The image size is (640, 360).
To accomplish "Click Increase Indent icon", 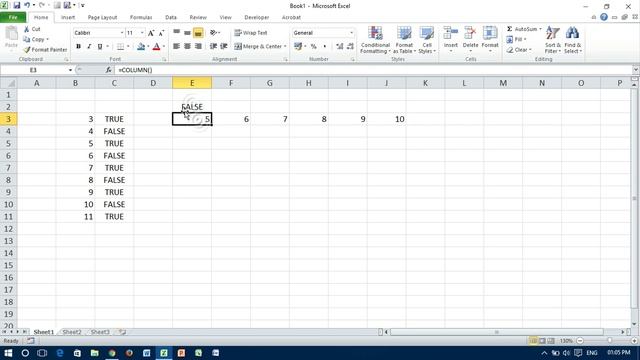I will point(224,47).
